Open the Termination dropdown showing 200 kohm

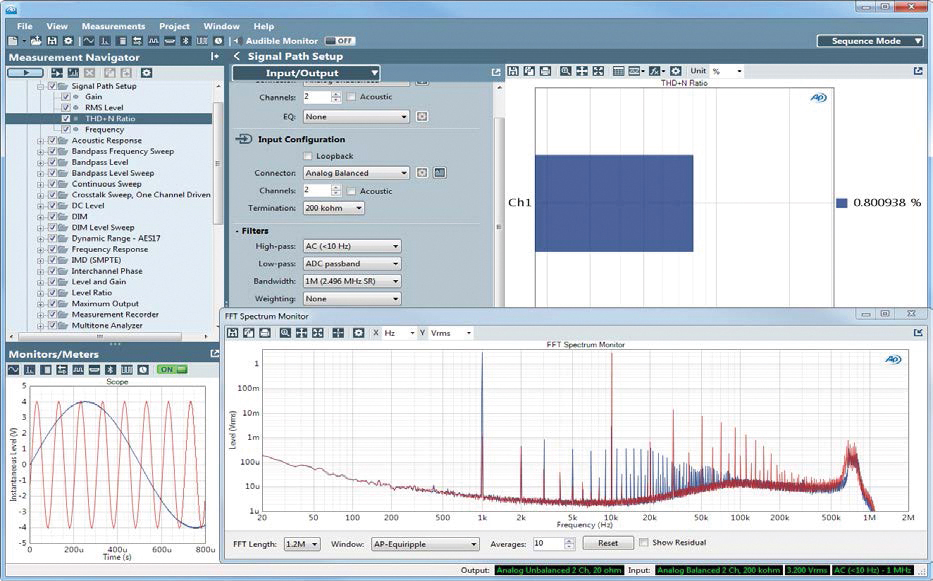[x=334, y=208]
